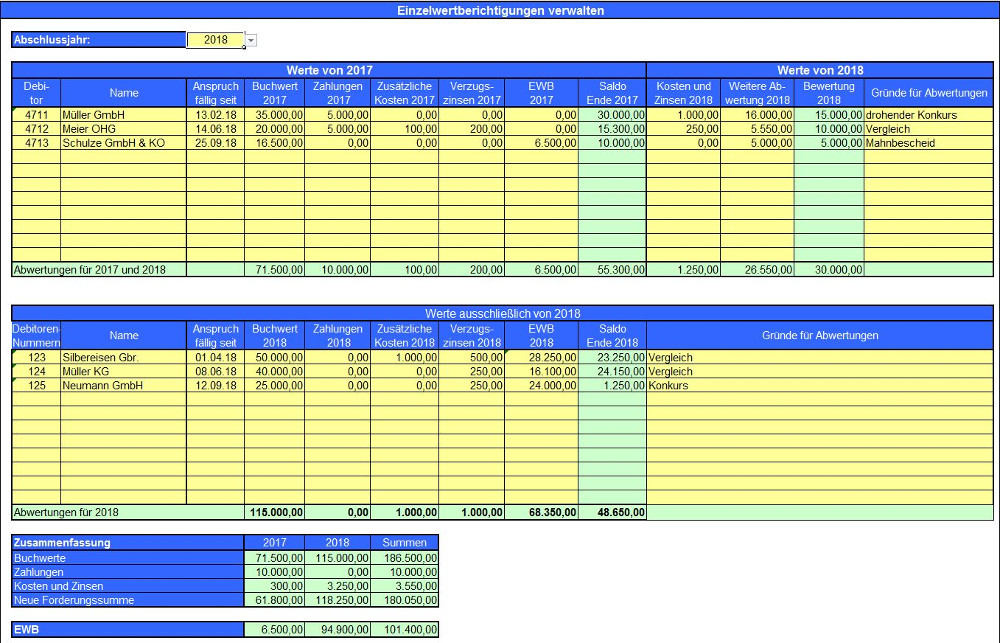Screen dimensions: 1000x643
Task: Select the drohender Konkurs reason cell
Action: pos(929,115)
